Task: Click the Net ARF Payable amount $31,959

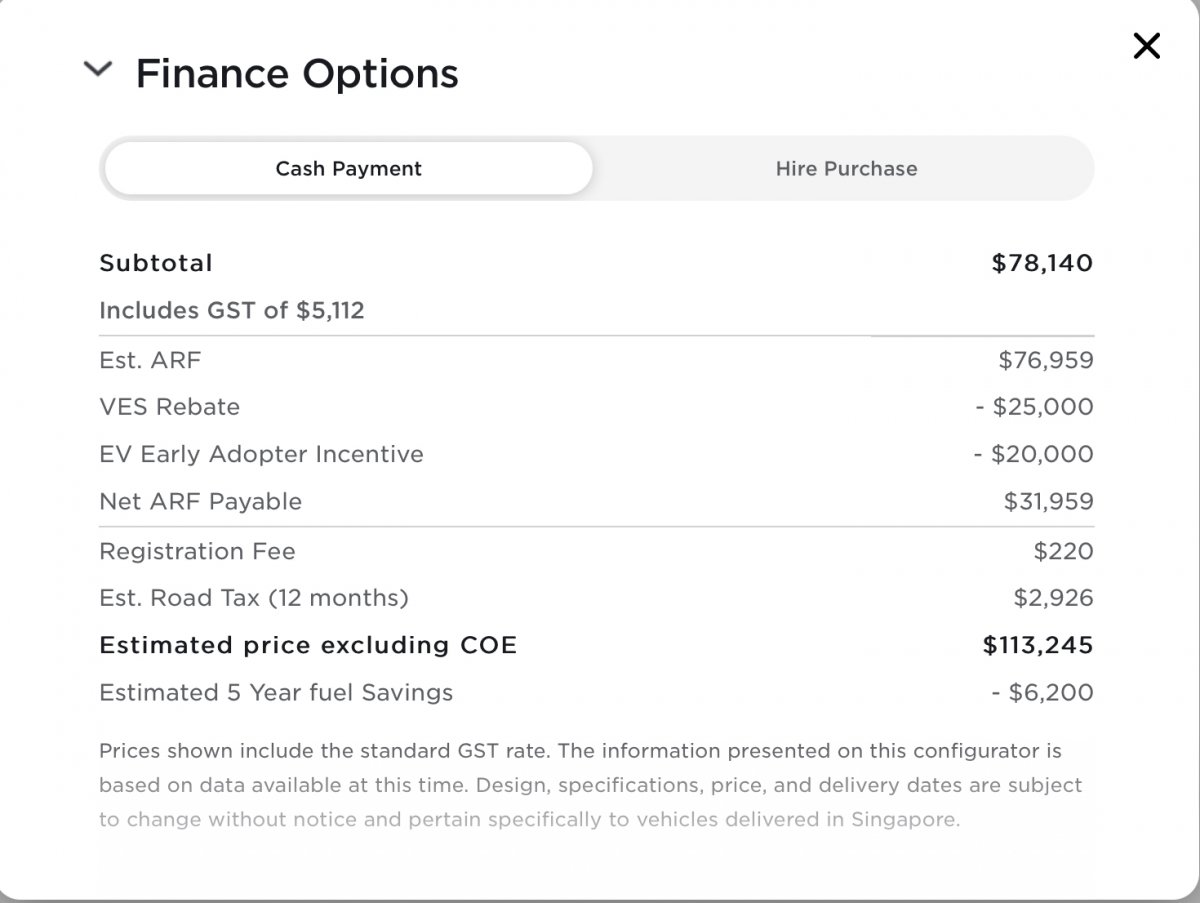Action: (x=1048, y=501)
